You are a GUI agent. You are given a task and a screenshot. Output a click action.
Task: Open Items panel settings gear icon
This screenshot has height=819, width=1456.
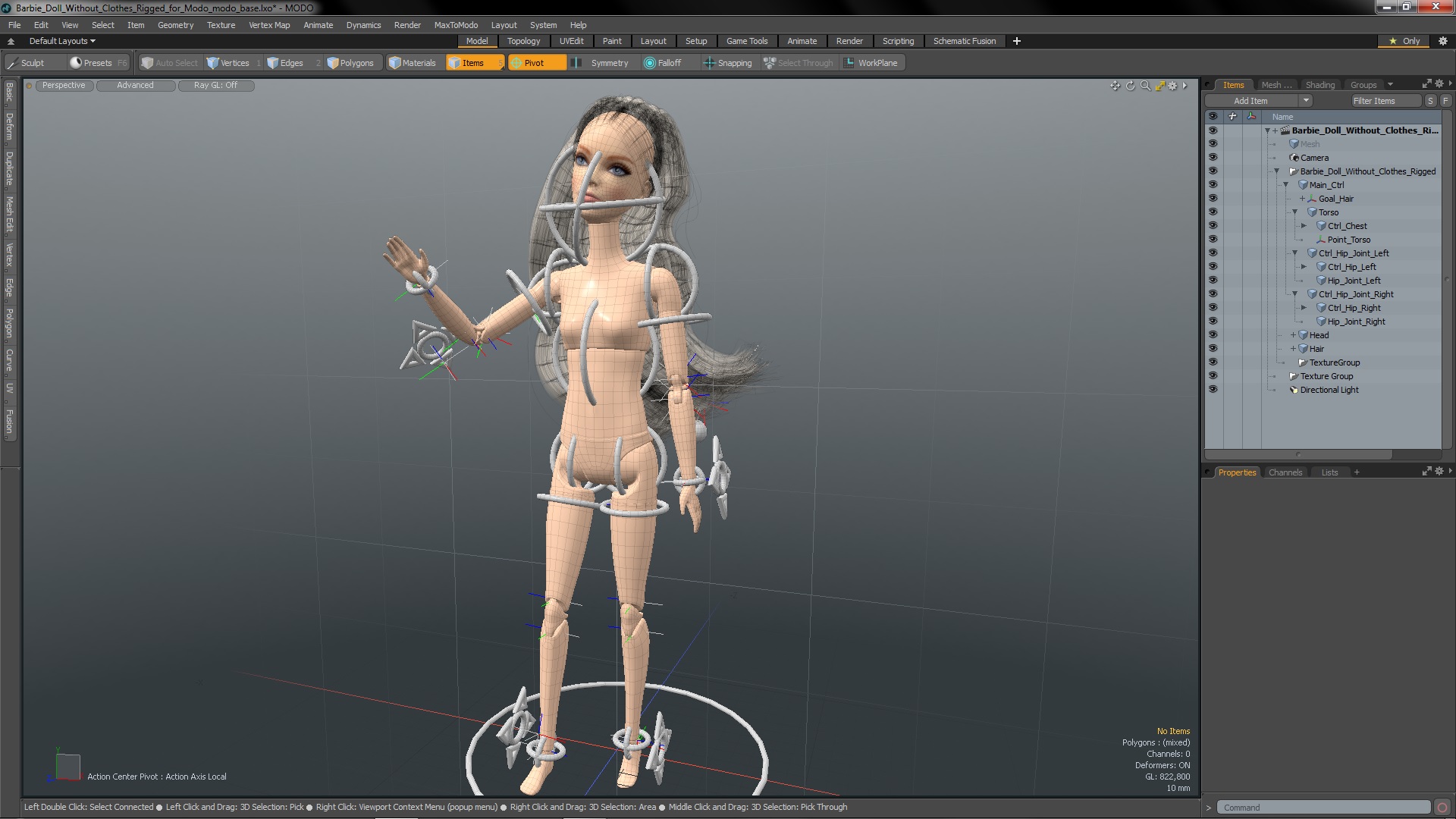pos(1439,84)
